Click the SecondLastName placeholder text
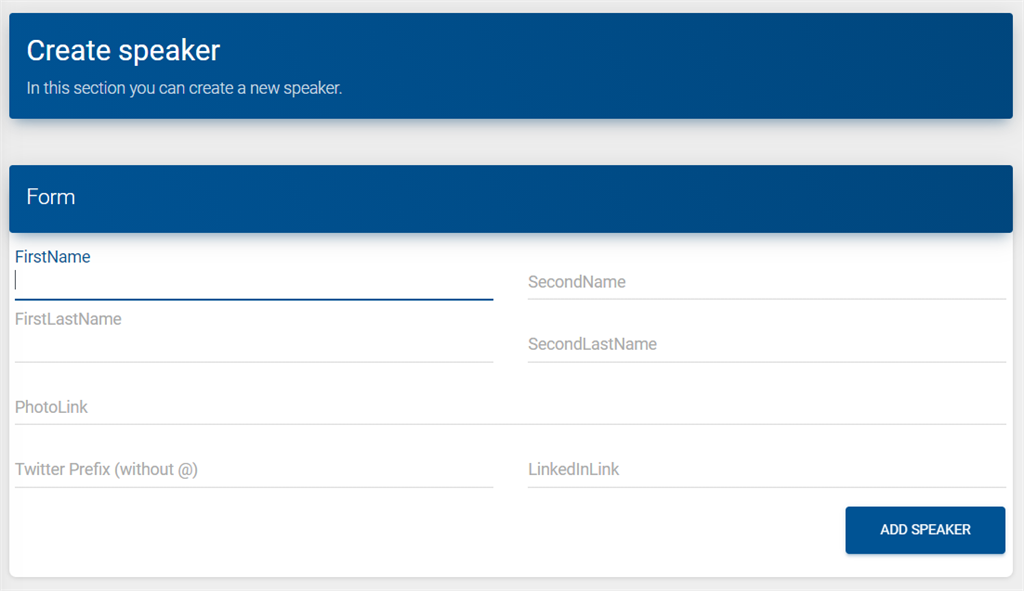 pos(592,344)
